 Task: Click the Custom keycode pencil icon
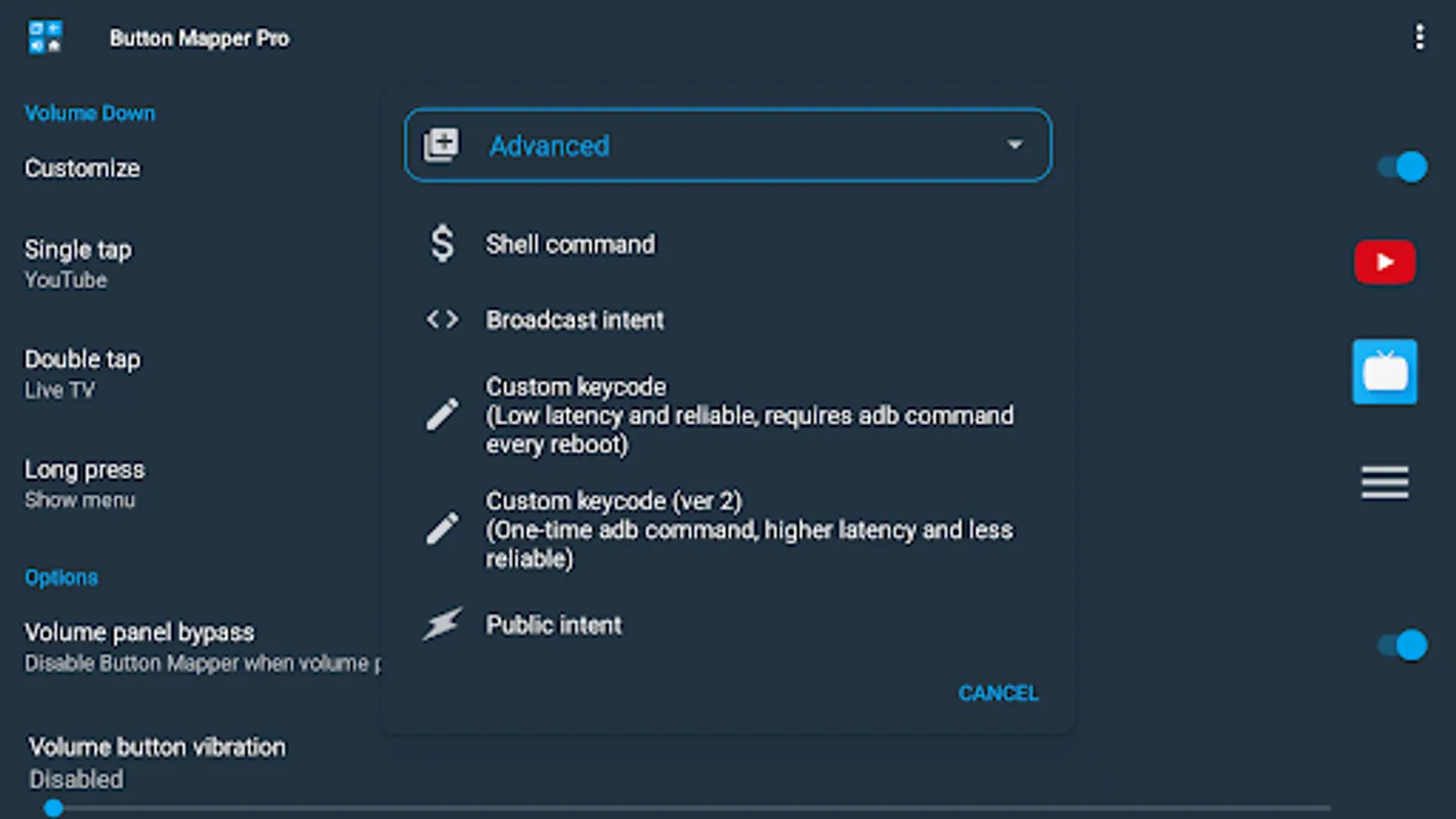441,414
